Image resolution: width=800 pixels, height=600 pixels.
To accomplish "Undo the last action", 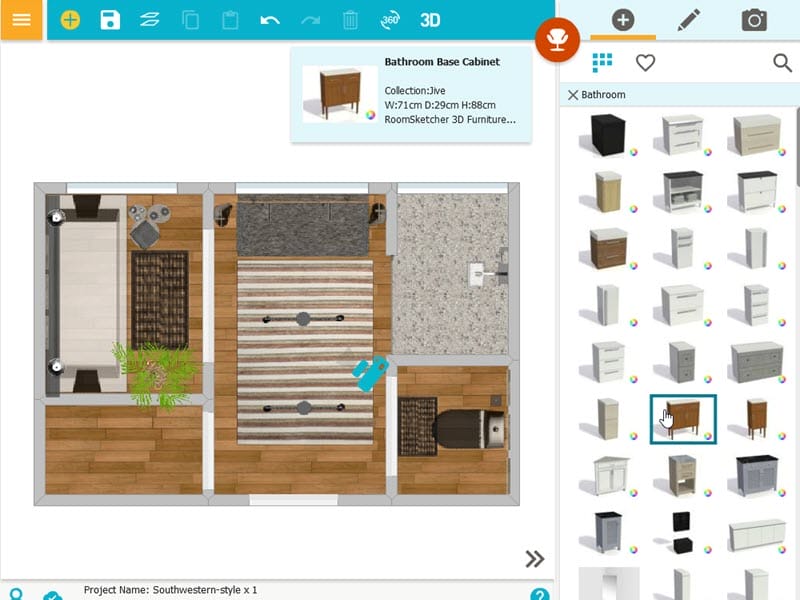I will coord(270,19).
